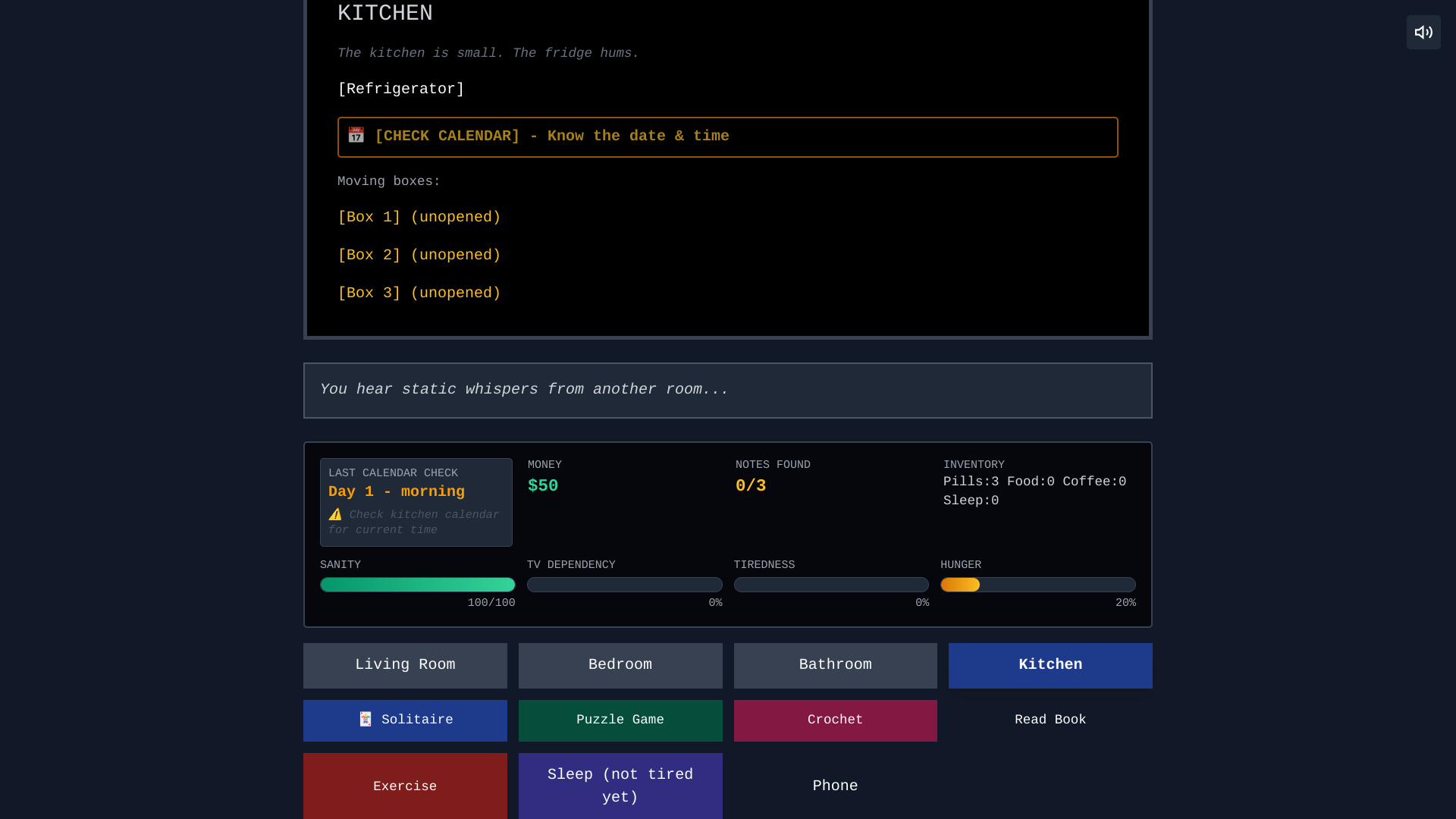
Task: Open Box 1 (unopened)
Action: [x=419, y=218]
